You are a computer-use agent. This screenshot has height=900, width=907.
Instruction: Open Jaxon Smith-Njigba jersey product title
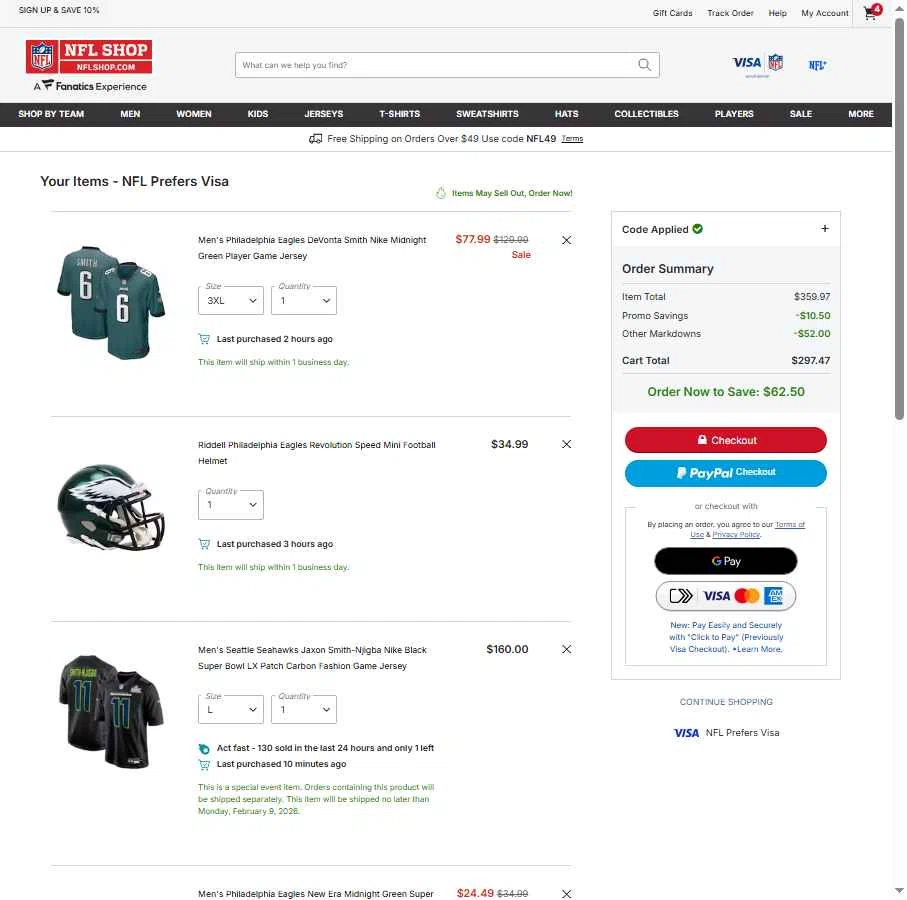coord(312,658)
